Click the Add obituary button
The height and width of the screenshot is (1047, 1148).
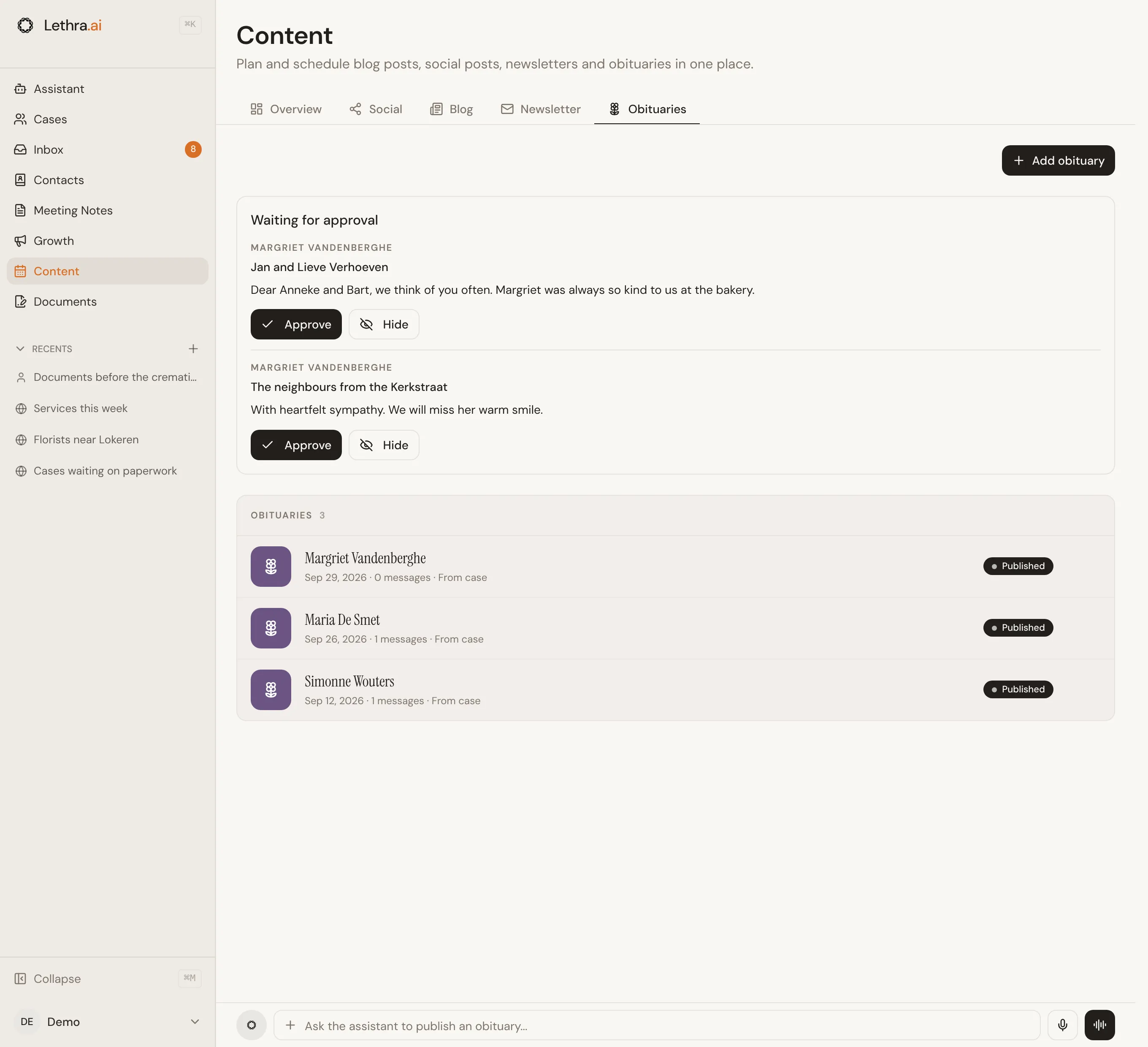point(1058,161)
